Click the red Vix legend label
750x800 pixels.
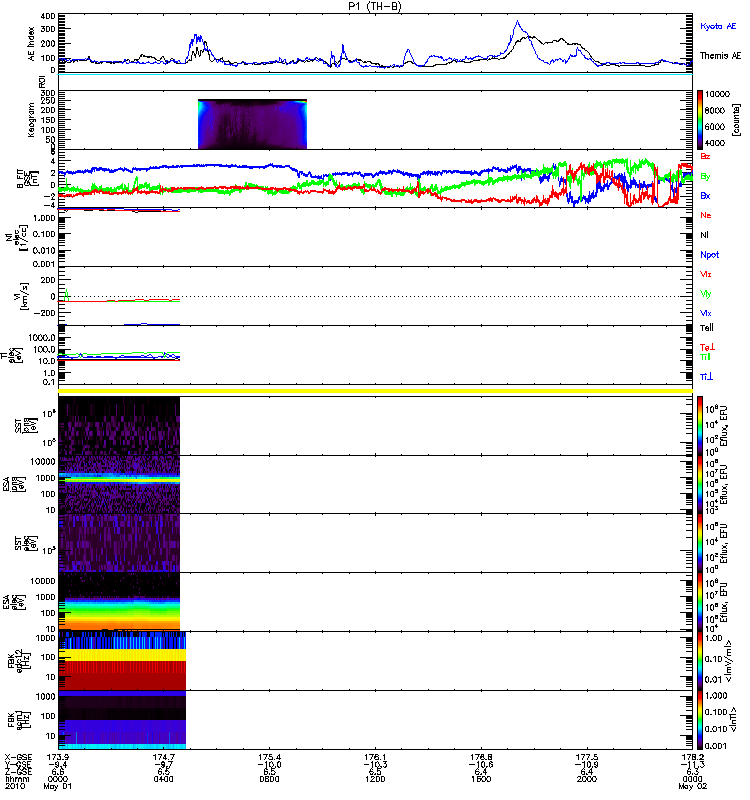[706, 274]
